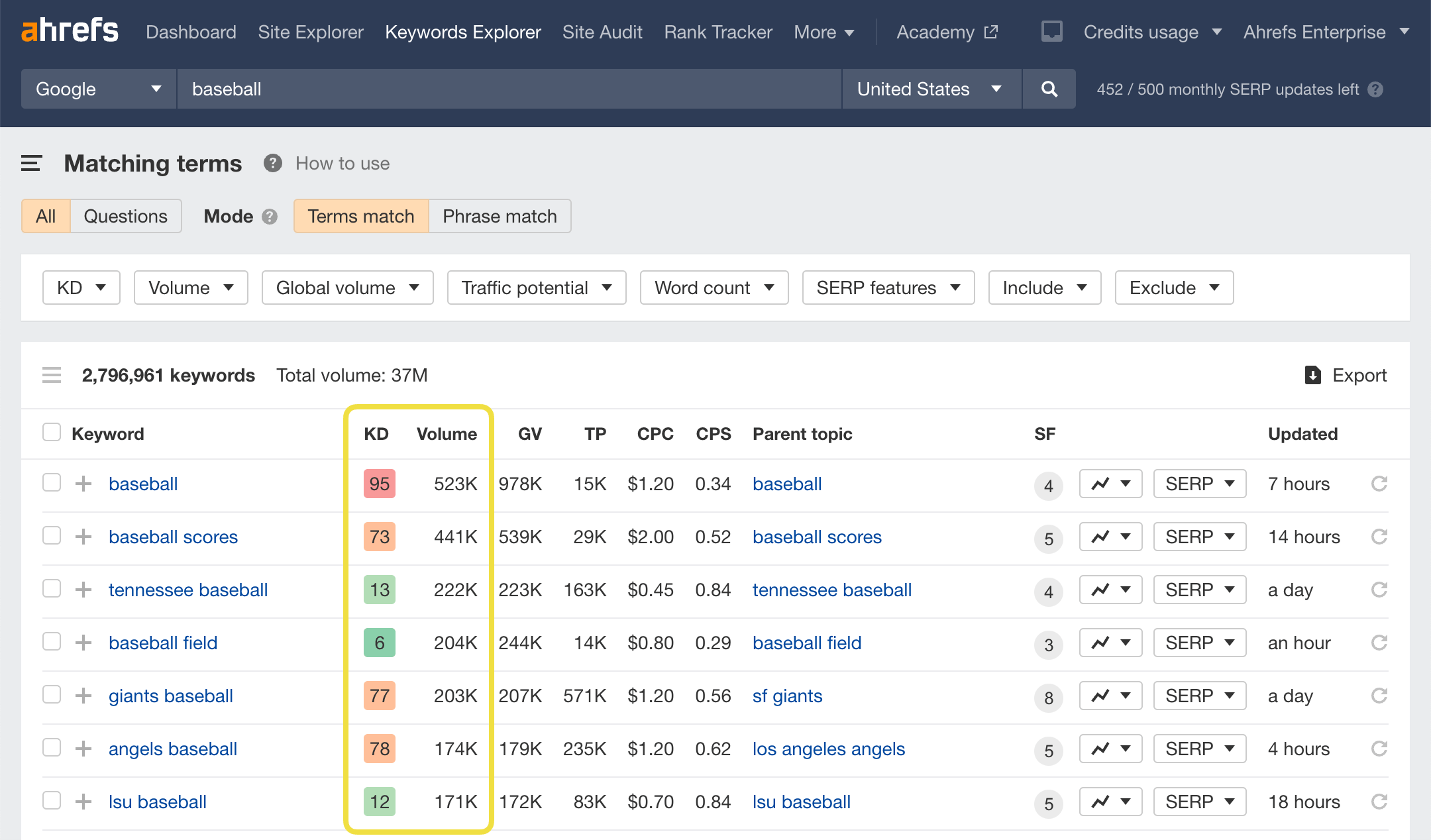Check the baseball field row checkbox
Image resolution: width=1431 pixels, height=840 pixels.
tap(52, 641)
